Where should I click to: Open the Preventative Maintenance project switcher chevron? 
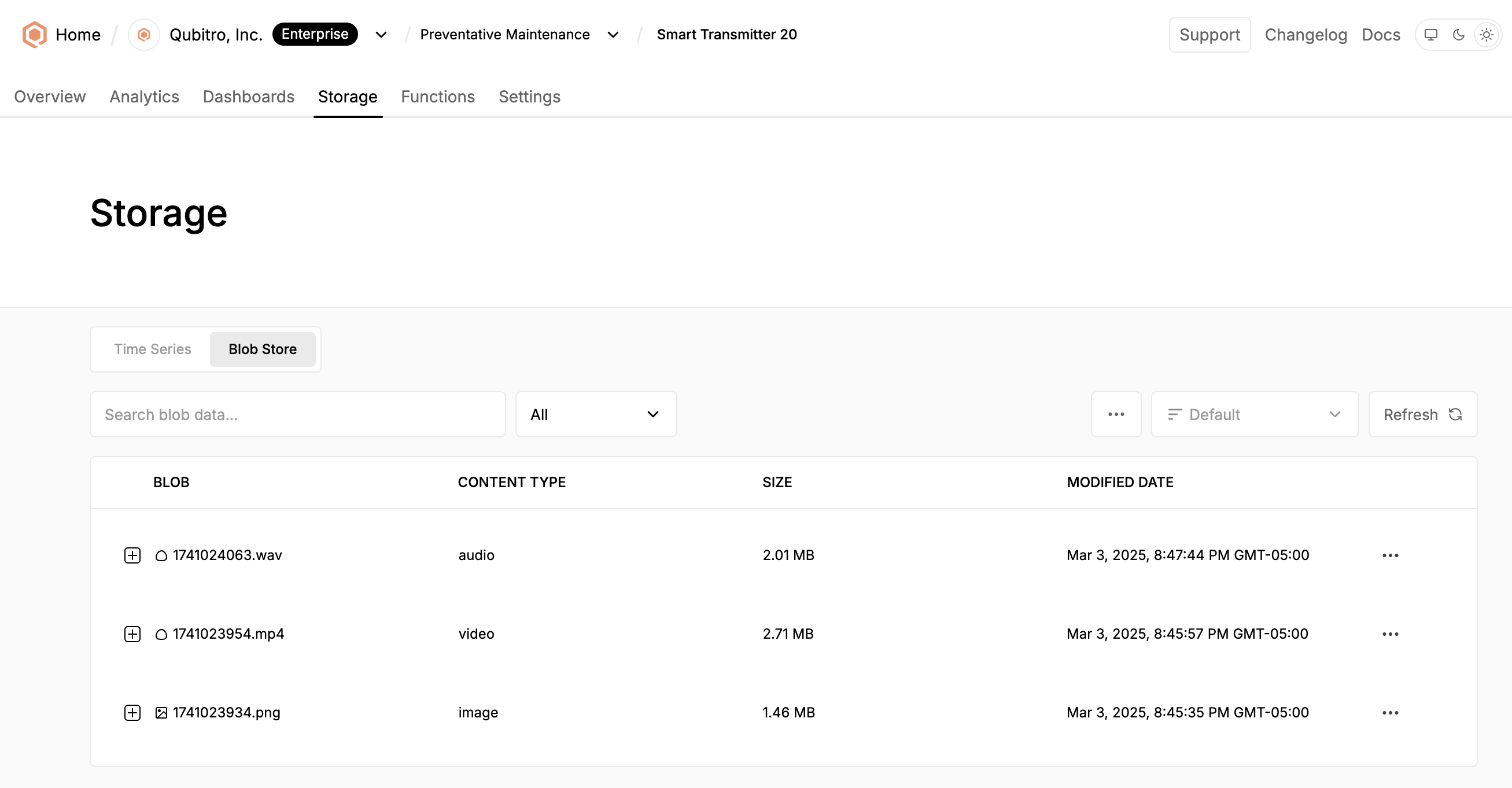613,35
